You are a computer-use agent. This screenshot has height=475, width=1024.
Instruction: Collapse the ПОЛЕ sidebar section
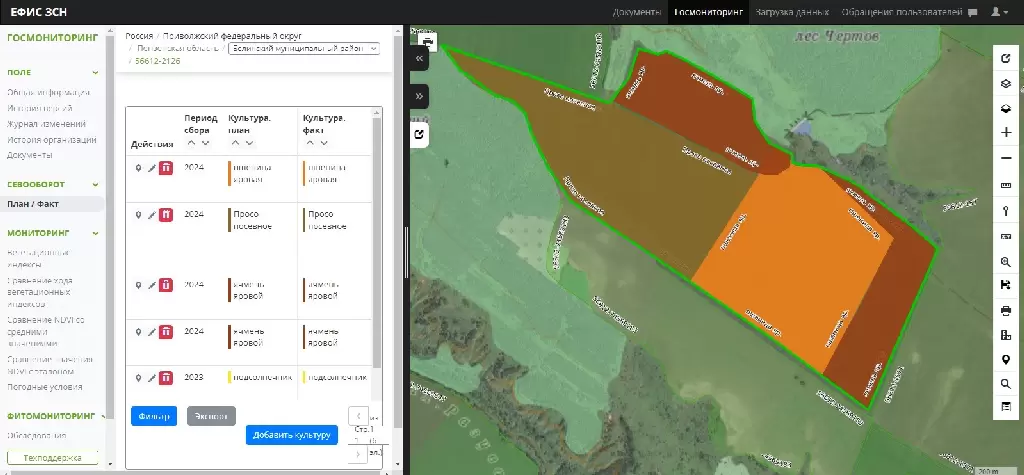(x=96, y=73)
